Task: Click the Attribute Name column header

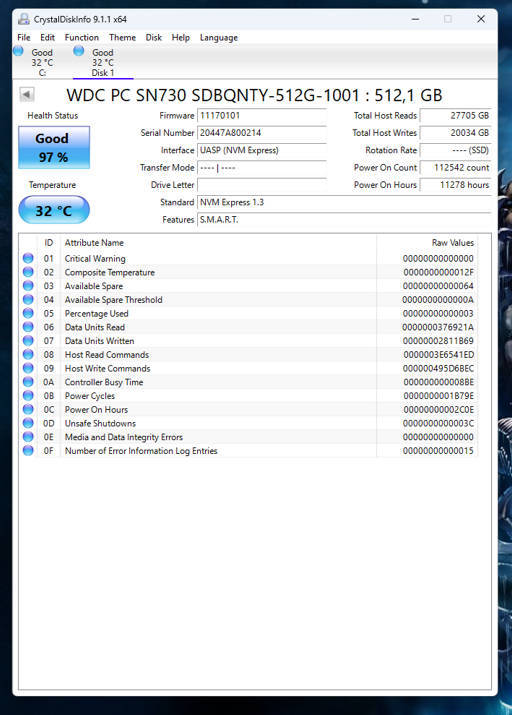Action: click(218, 243)
